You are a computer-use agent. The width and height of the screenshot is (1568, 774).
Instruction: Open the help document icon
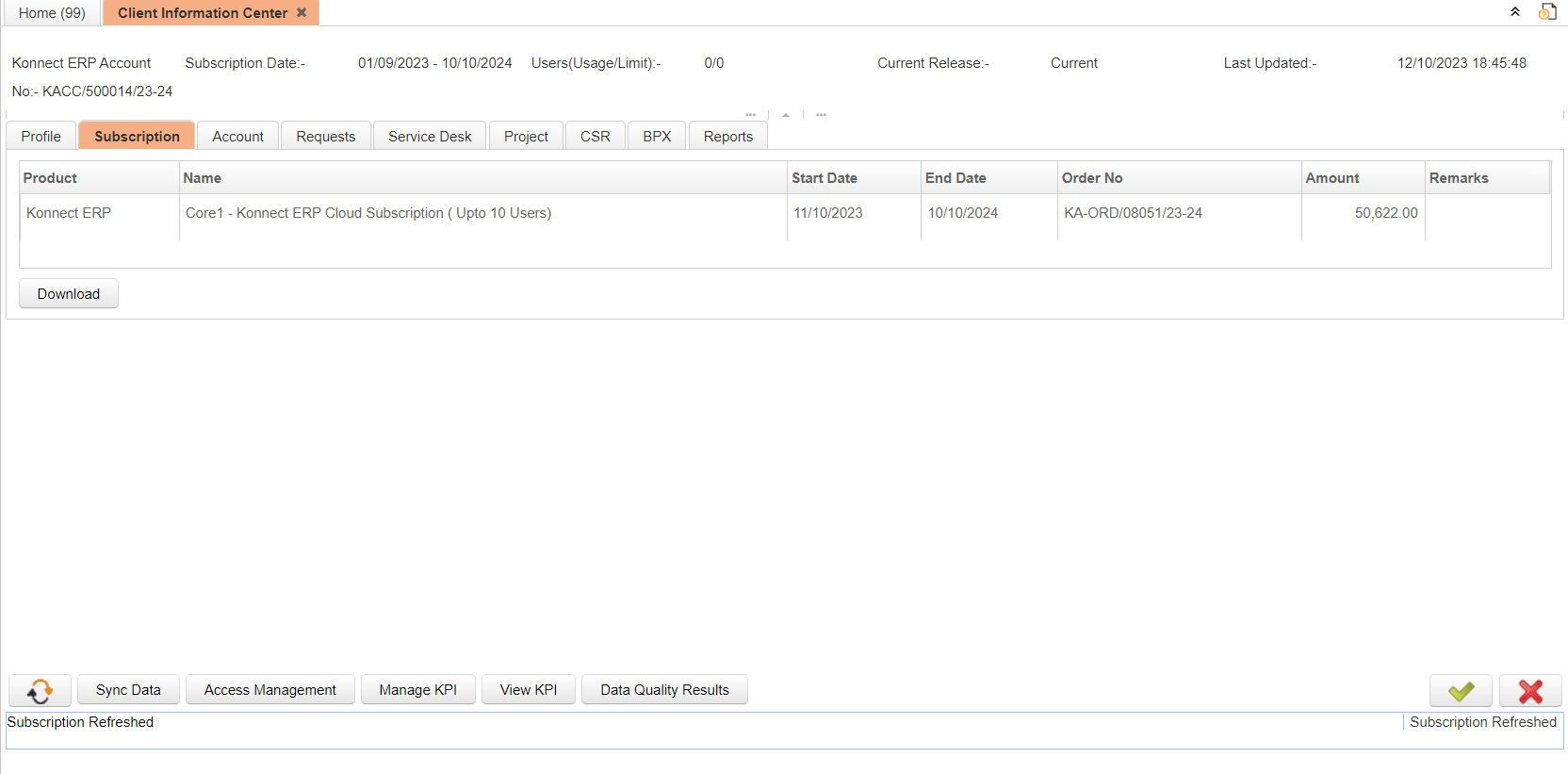coord(1547,12)
